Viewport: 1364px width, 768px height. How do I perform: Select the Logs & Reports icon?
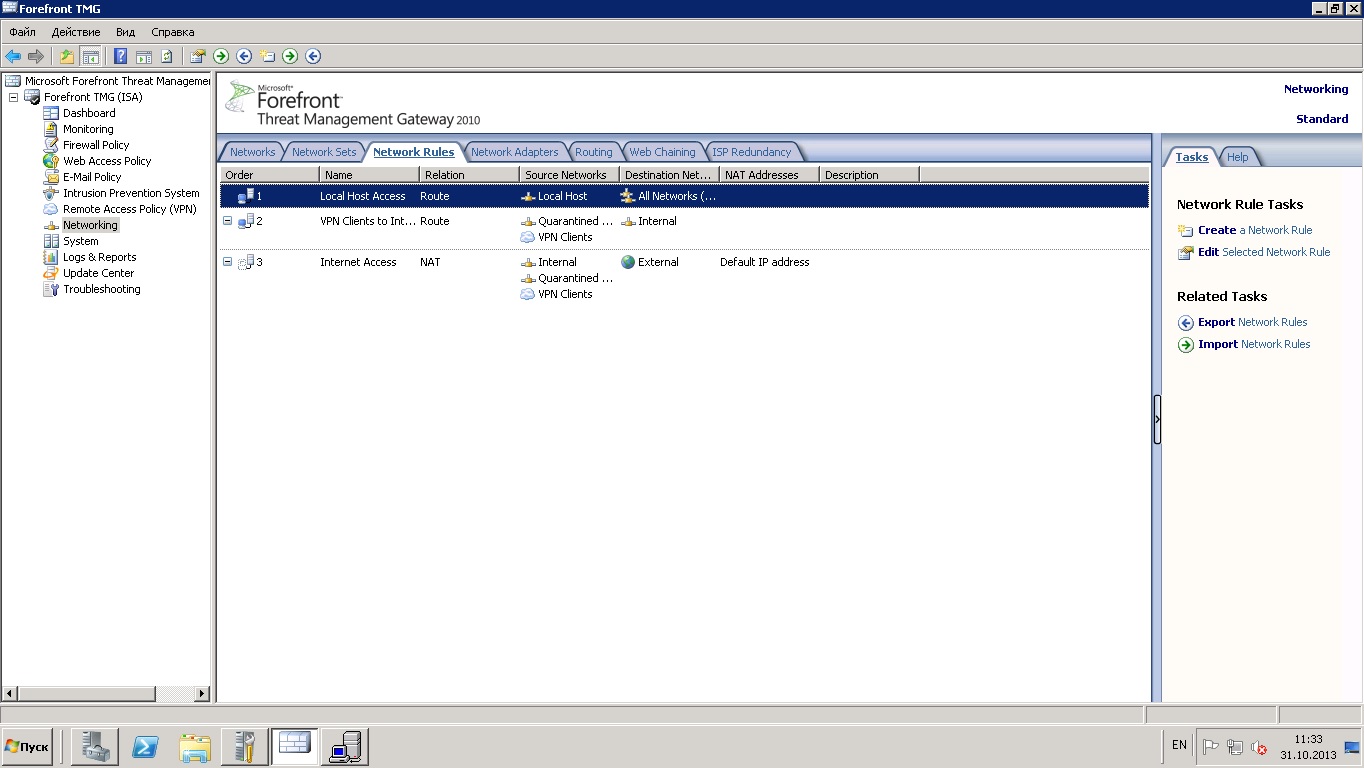(x=51, y=257)
